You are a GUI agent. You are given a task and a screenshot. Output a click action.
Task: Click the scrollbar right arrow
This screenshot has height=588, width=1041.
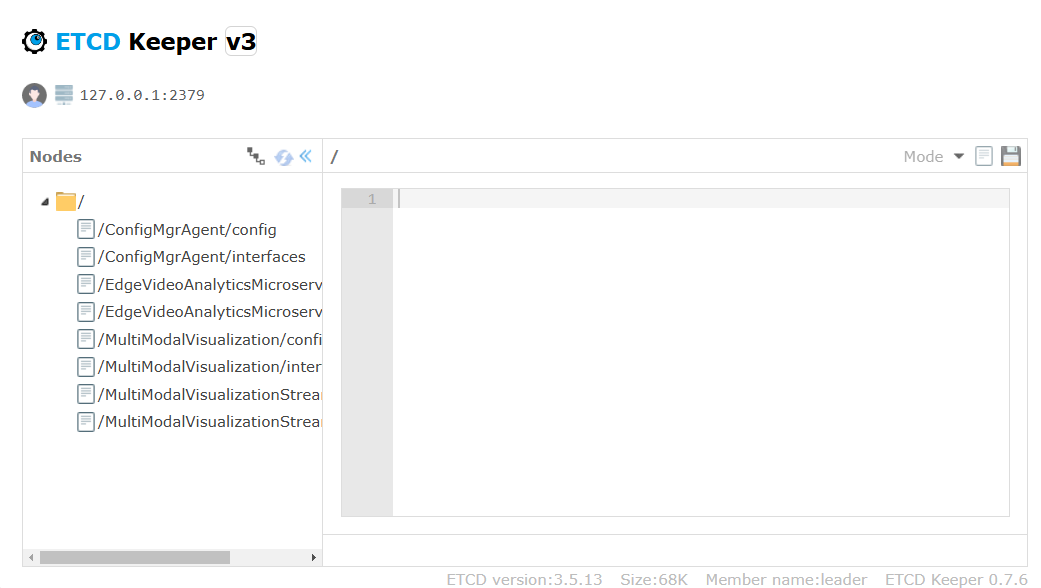313,557
